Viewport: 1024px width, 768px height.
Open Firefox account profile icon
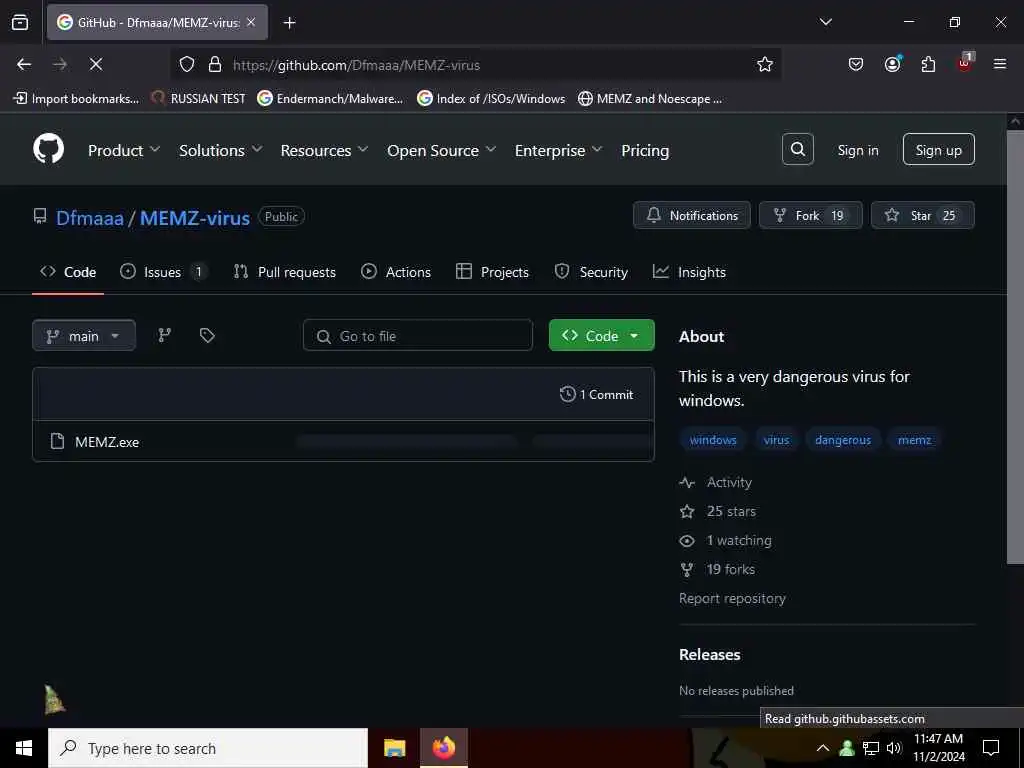pos(892,64)
